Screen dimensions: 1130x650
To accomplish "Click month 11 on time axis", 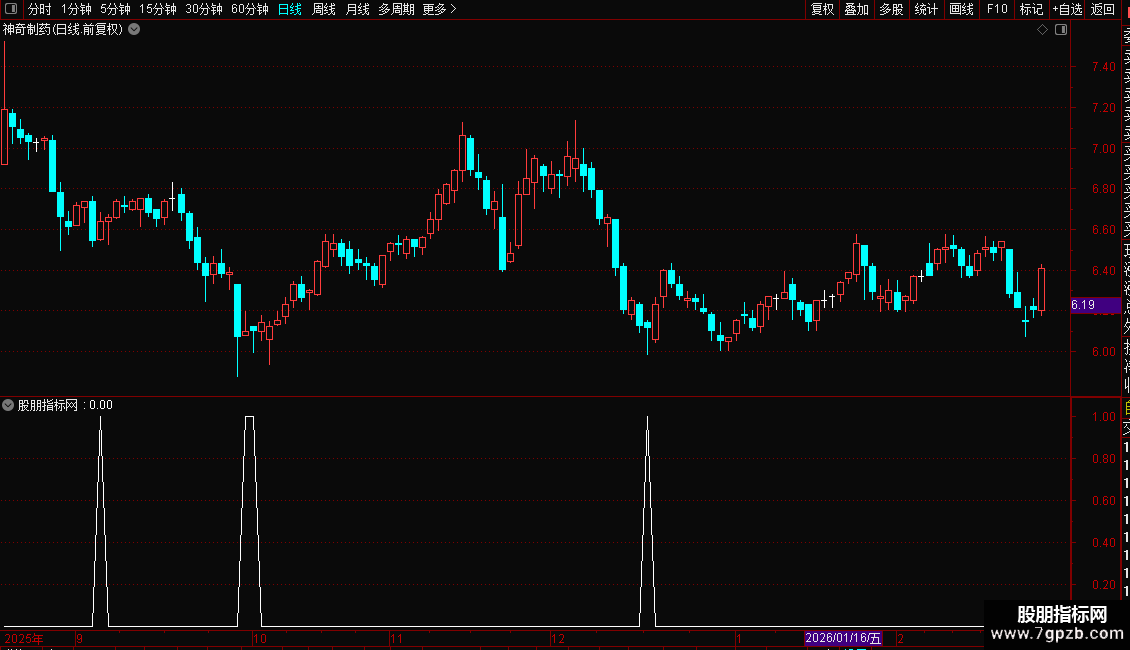I will (396, 638).
